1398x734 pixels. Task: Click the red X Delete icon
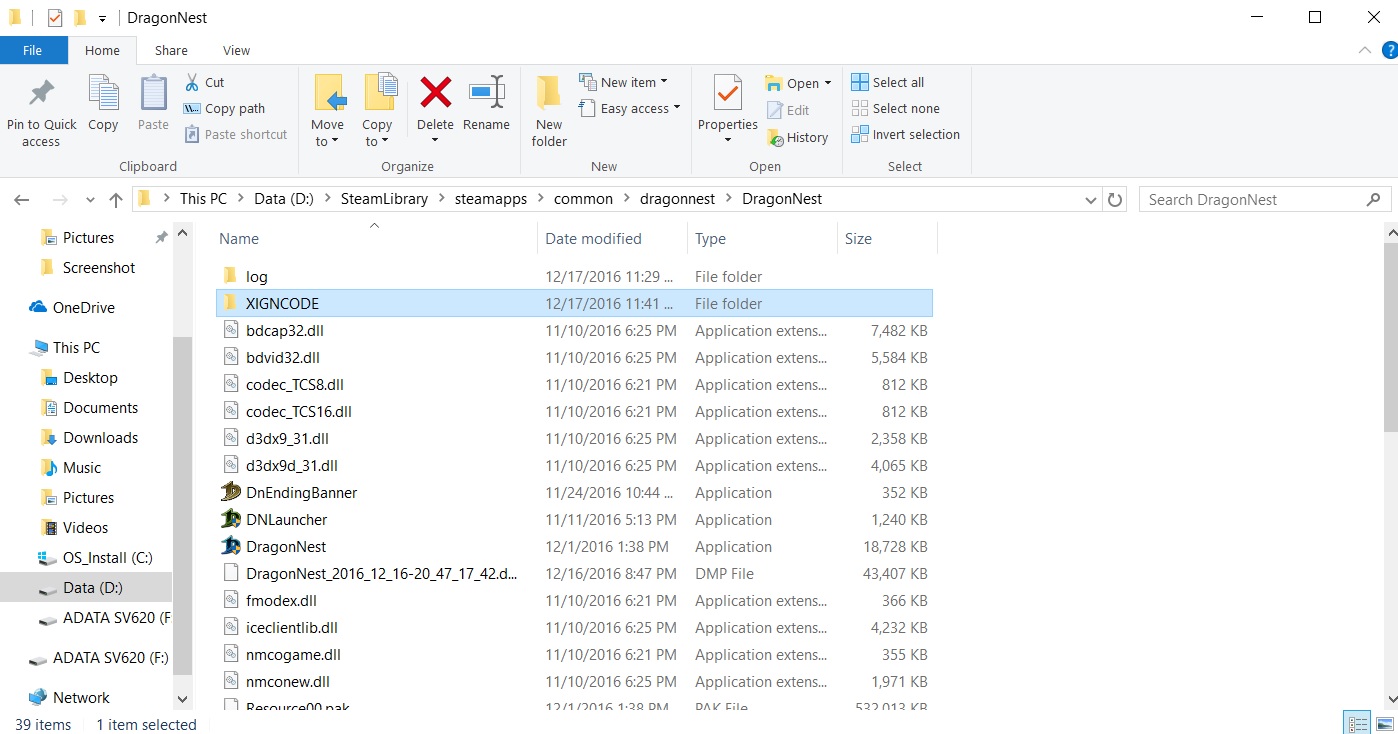coord(435,93)
